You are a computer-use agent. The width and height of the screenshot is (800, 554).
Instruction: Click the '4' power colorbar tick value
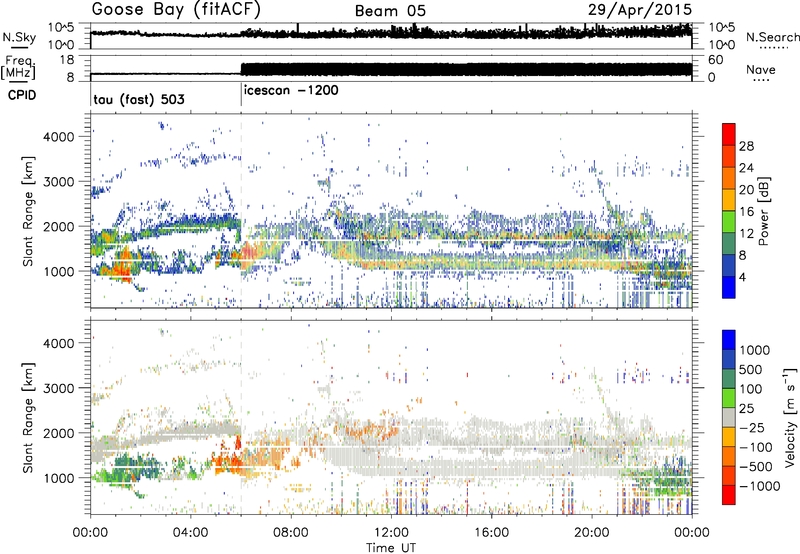click(x=742, y=277)
